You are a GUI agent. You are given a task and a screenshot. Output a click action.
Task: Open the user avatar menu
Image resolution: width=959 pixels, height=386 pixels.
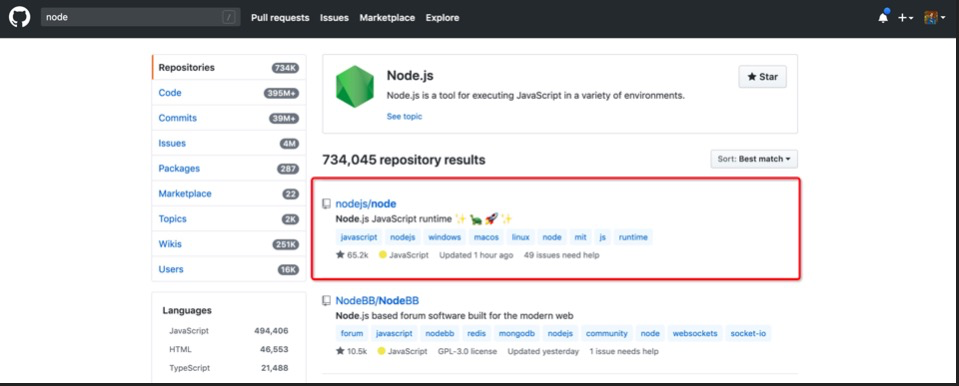pos(934,18)
